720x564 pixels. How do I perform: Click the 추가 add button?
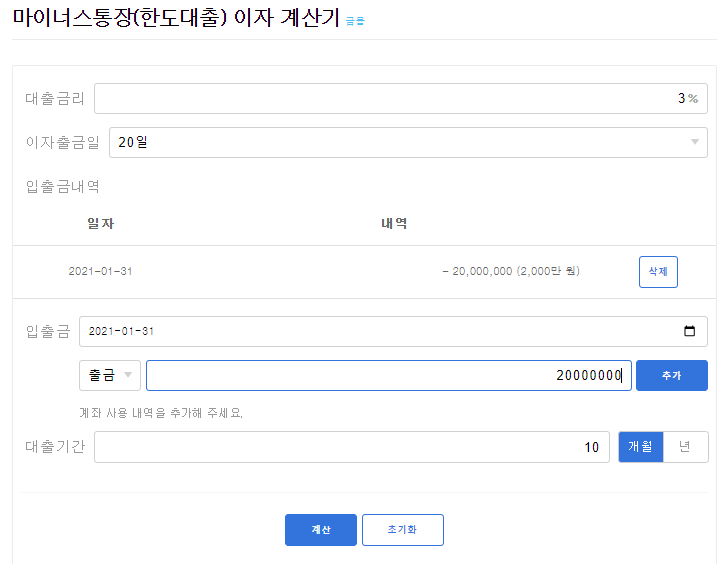[x=671, y=375]
